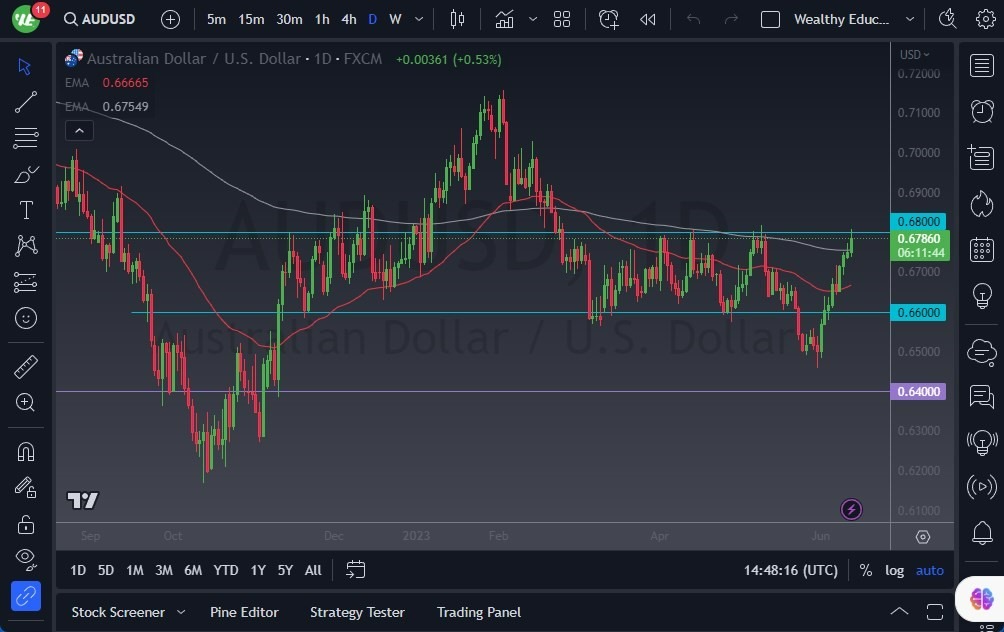This screenshot has width=1004, height=632.
Task: Switch to the Pine Editor tab
Action: (x=244, y=612)
